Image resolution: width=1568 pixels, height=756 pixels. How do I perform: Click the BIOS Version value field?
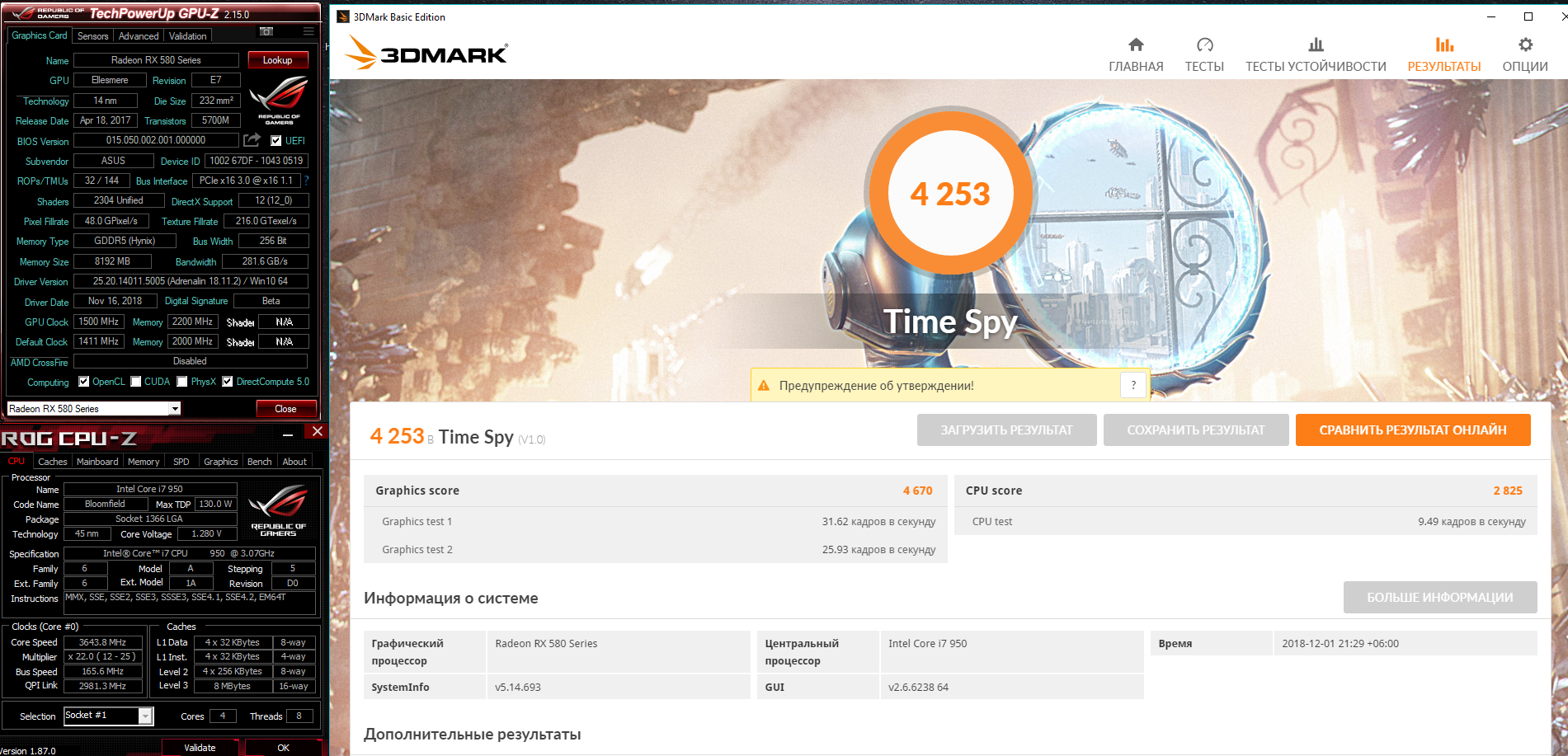click(156, 140)
